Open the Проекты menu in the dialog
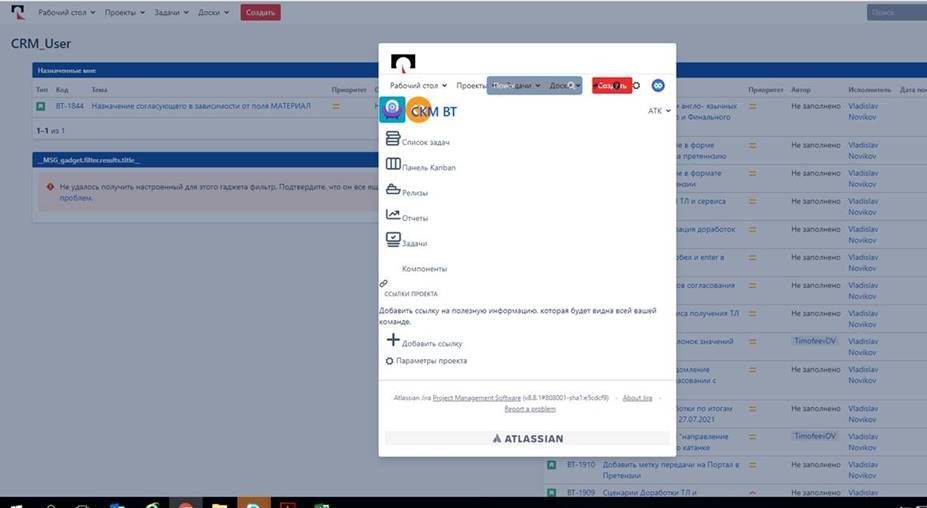This screenshot has width=927, height=508. pos(471,86)
